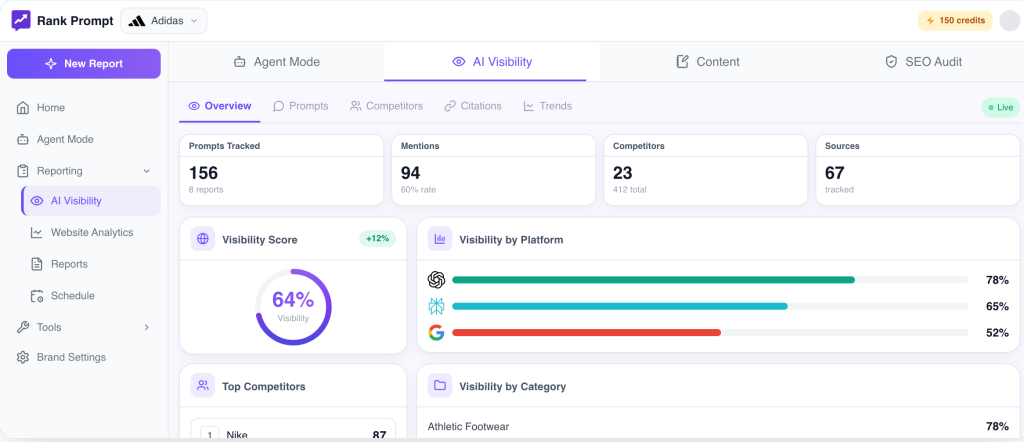Click the New Report button
Screen dimensions: 1024x442
click(84, 64)
